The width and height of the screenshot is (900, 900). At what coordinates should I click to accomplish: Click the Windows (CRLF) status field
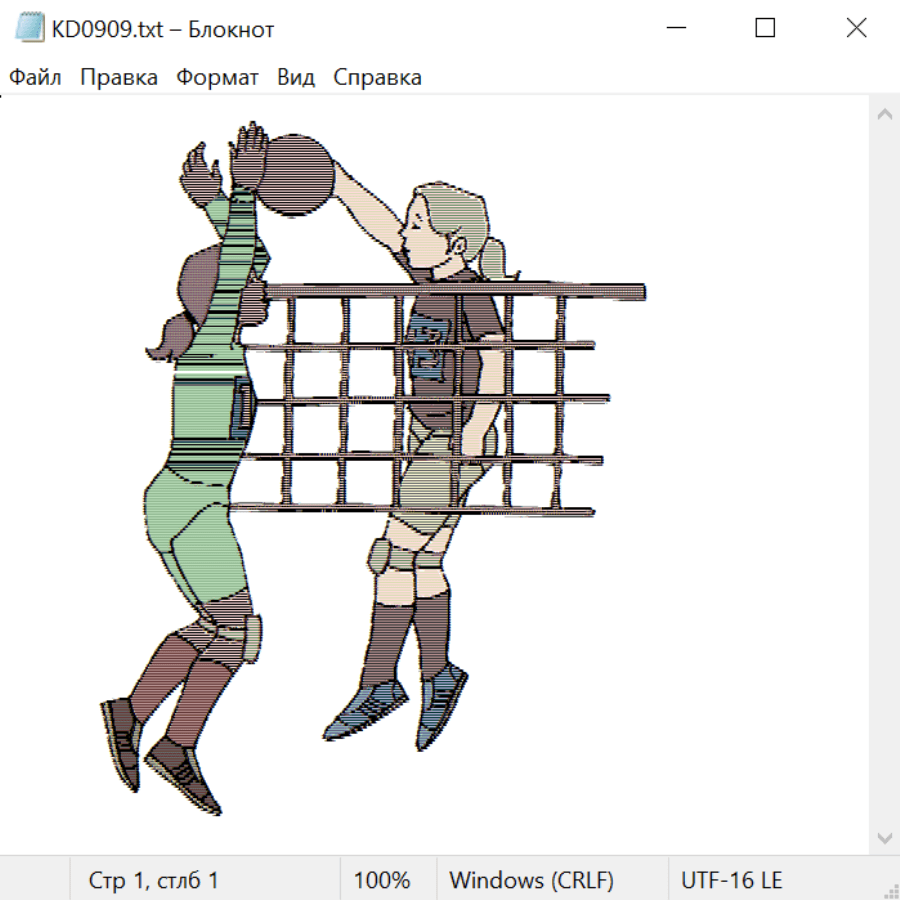pyautogui.click(x=531, y=880)
